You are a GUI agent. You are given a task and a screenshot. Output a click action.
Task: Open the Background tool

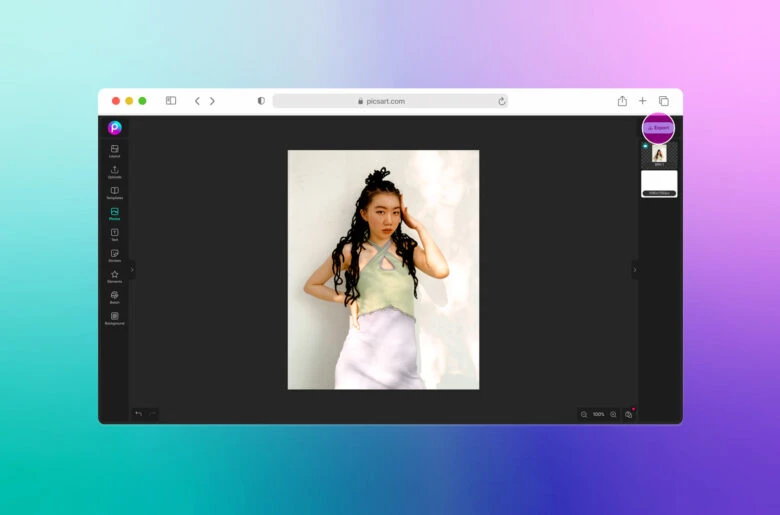coord(114,318)
